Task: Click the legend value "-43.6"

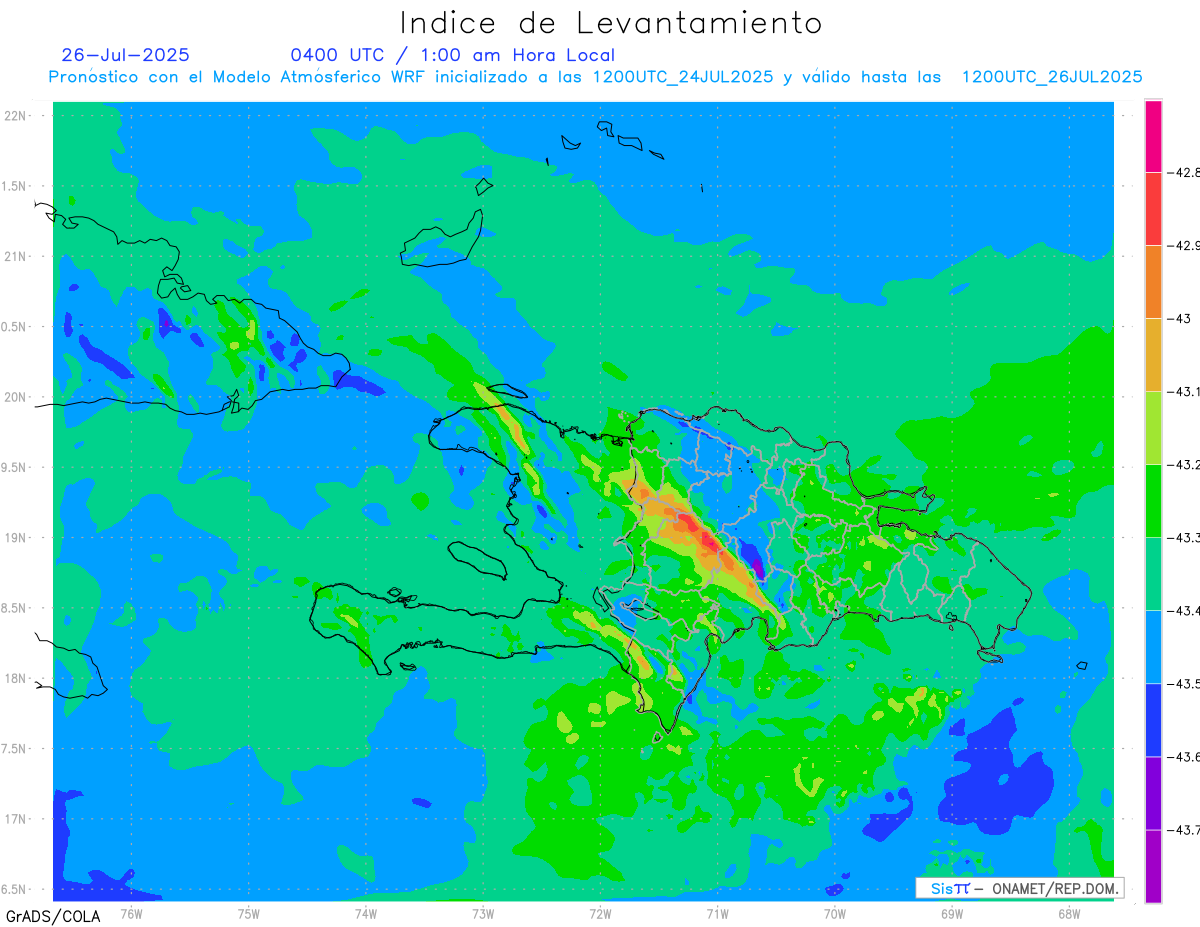Action: (x=1184, y=757)
